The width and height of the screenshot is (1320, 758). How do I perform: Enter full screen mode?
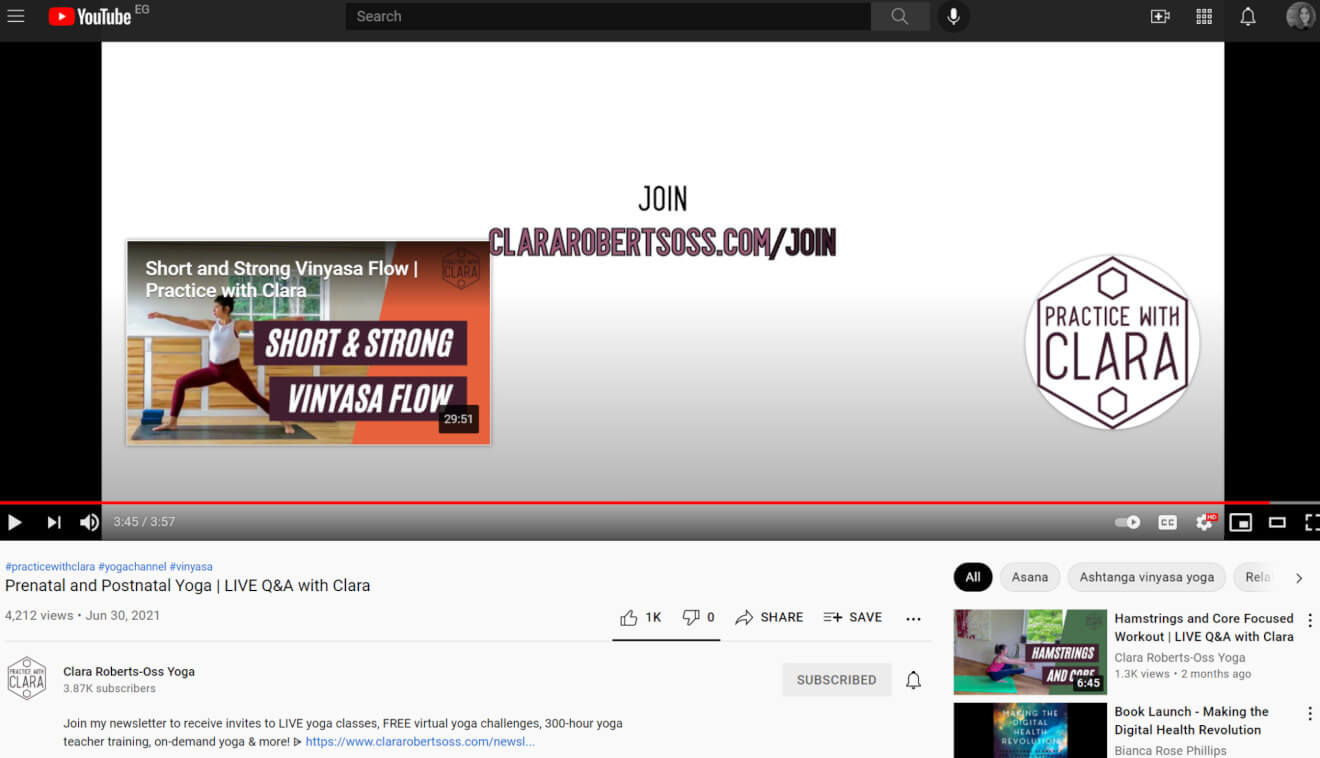[x=1311, y=522]
